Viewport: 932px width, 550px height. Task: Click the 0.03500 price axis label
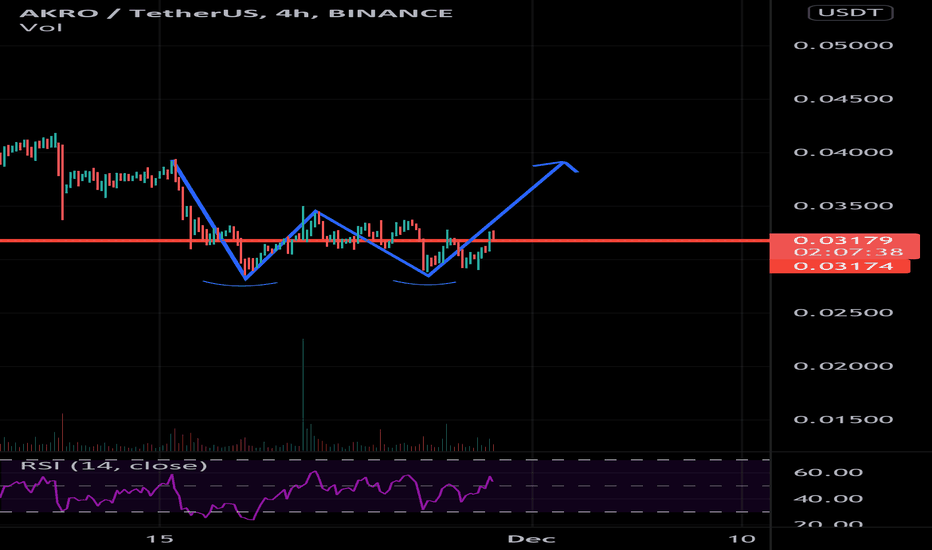[843, 206]
